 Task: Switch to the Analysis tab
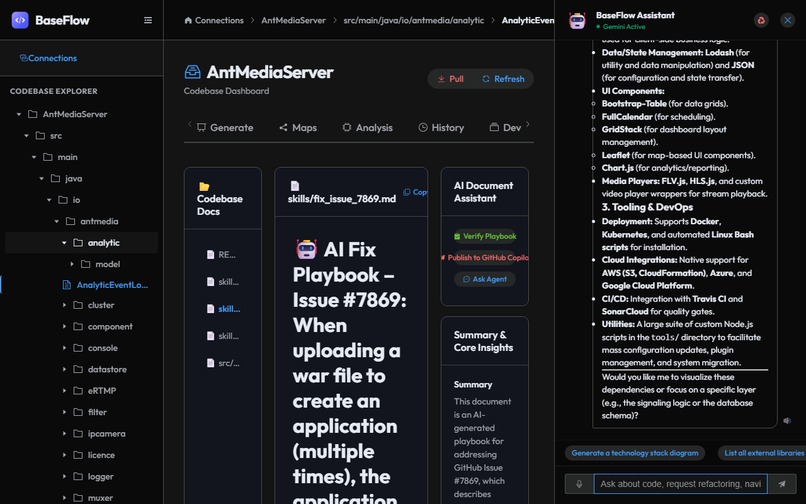pos(368,128)
